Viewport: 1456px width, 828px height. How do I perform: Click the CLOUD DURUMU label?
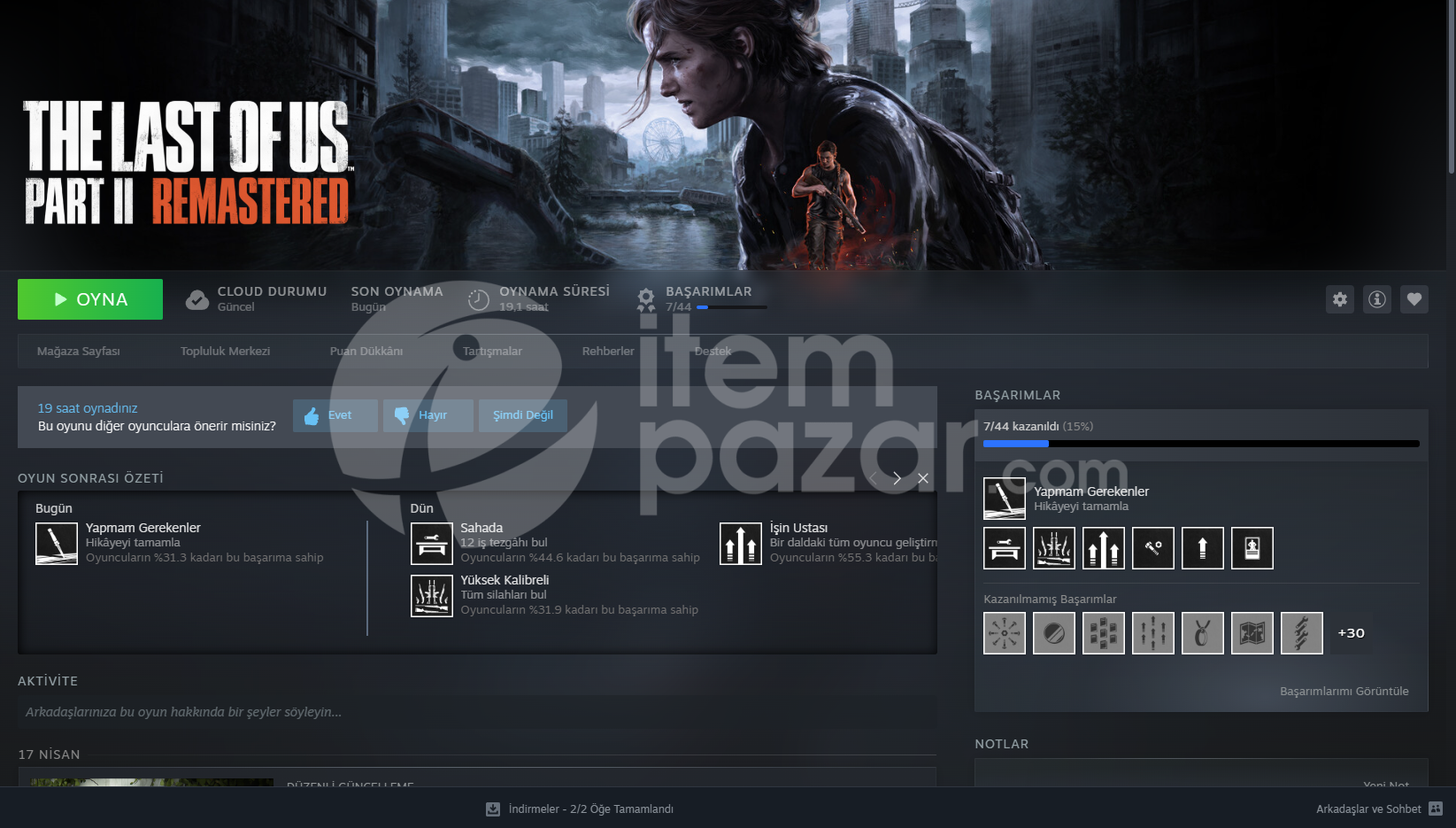[272, 291]
